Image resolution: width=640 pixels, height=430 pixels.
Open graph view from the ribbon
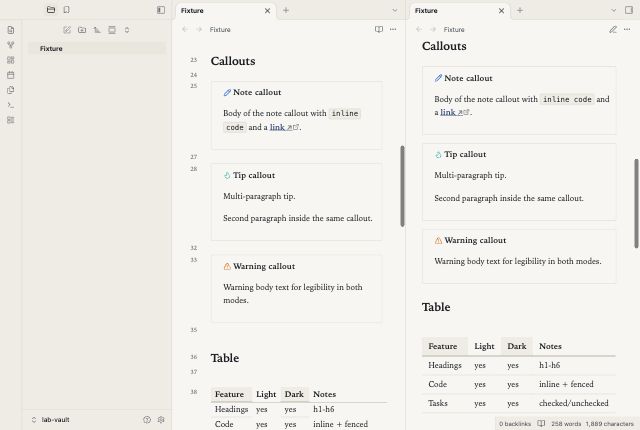(11, 45)
